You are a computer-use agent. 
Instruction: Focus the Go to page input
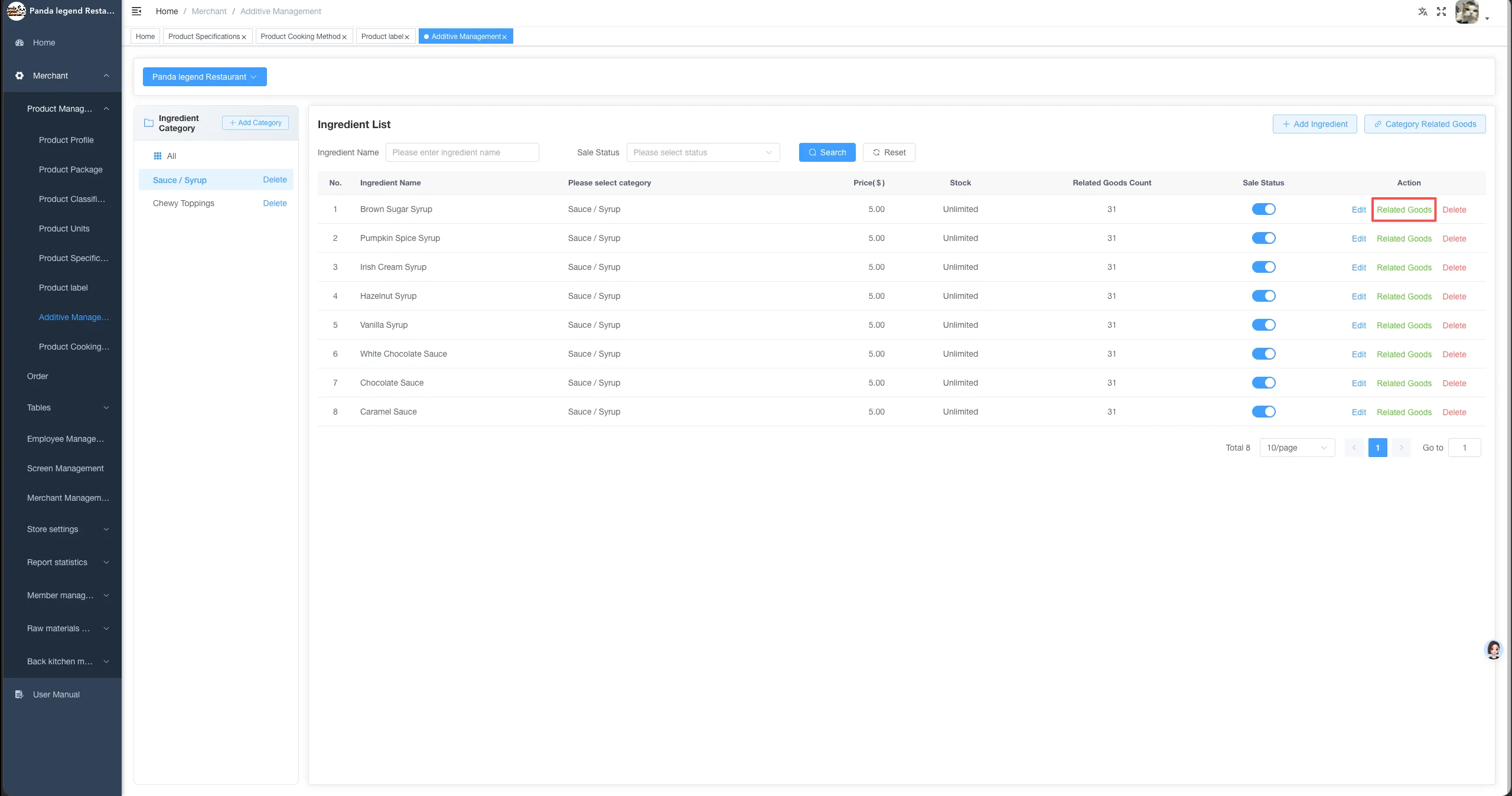pyautogui.click(x=1464, y=448)
